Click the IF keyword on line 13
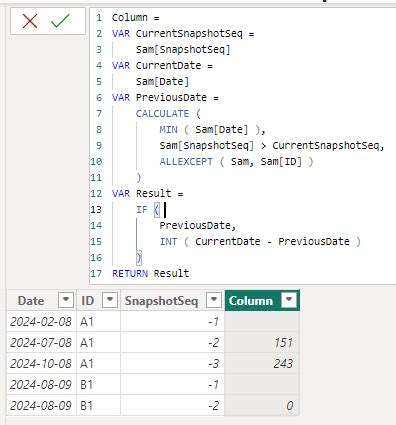The width and height of the screenshot is (396, 425). 141,209
